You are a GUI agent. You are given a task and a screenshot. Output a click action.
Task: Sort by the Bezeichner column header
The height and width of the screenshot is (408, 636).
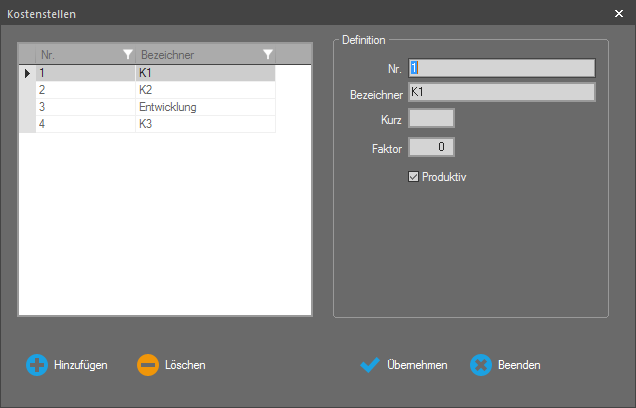[x=195, y=54]
